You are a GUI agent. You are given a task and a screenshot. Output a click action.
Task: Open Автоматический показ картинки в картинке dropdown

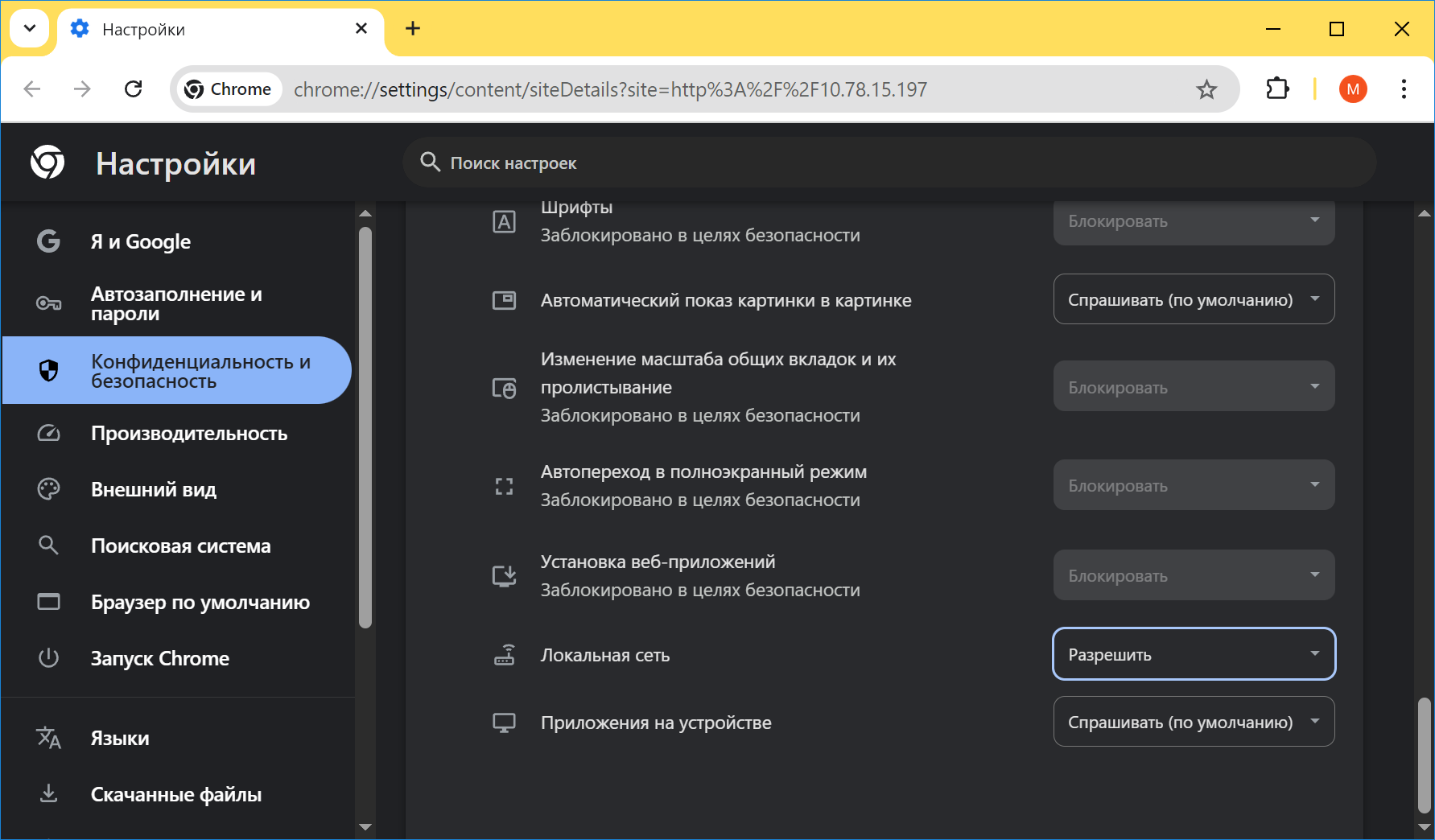coord(1194,299)
